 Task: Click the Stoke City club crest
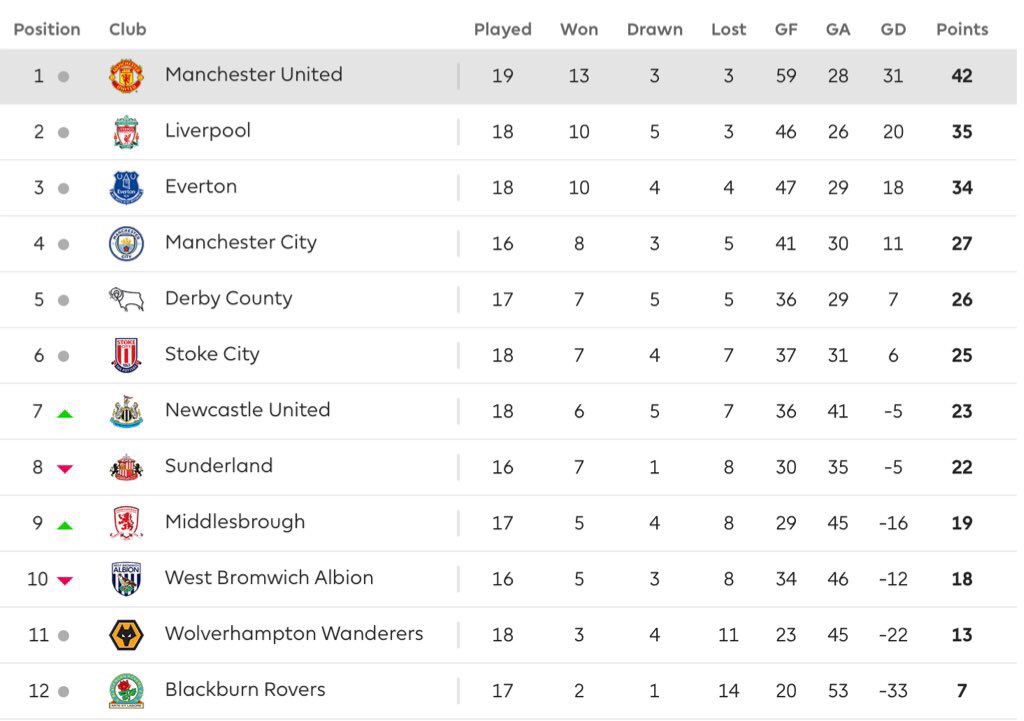[126, 355]
